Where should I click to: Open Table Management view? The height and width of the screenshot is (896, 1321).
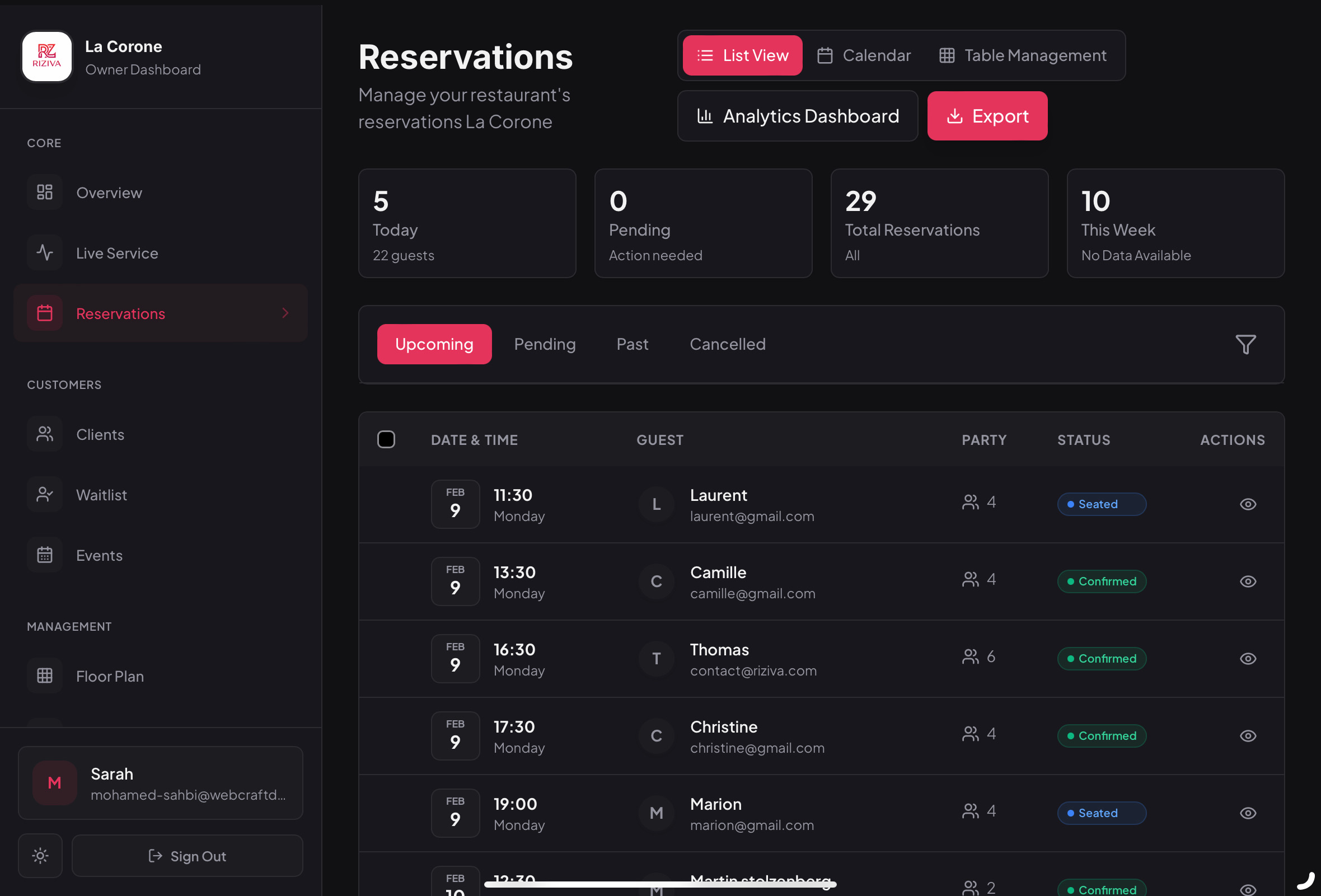tap(1023, 55)
